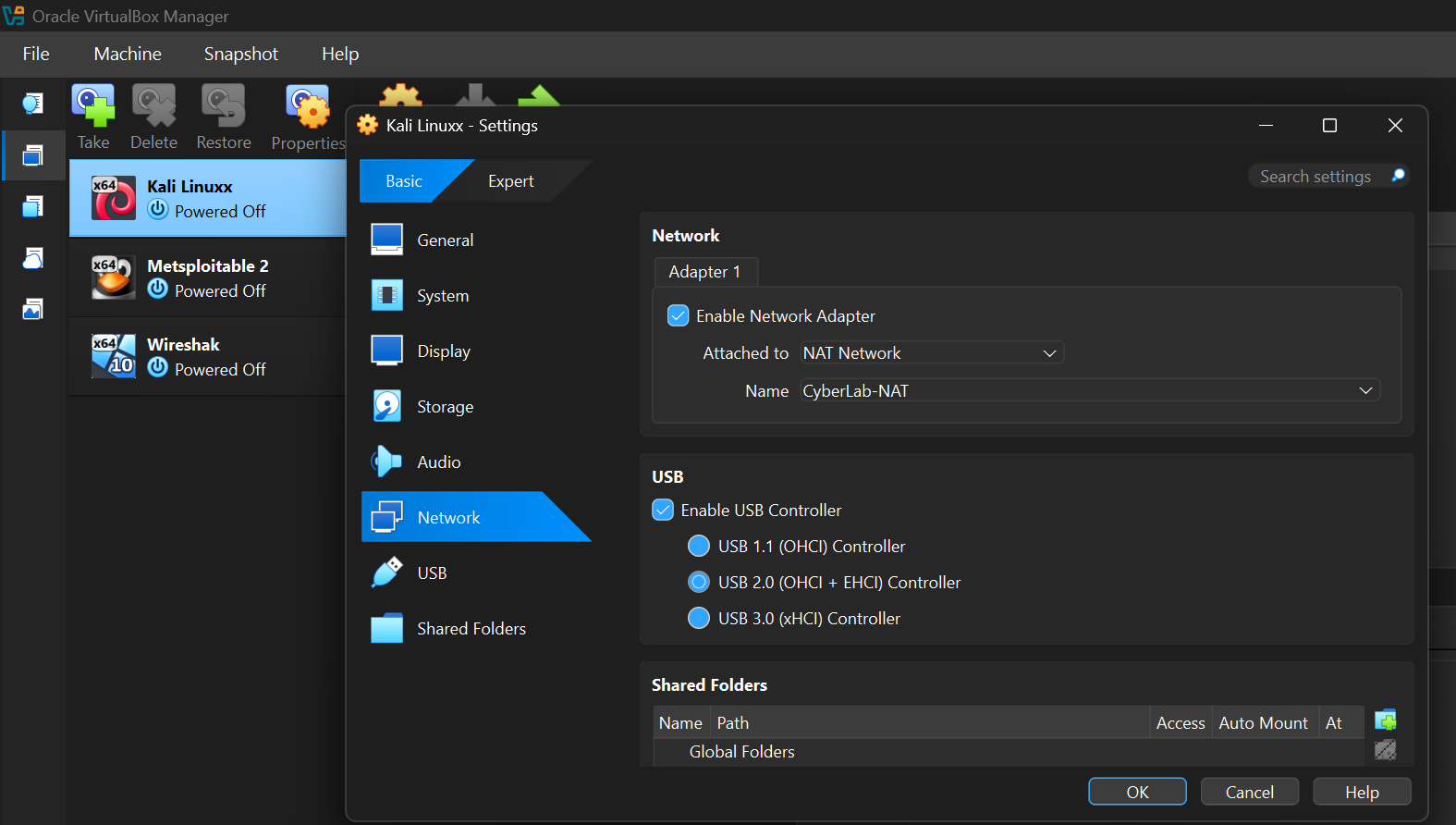
Task: Toggle the Enable Network Adapter checkbox
Action: (x=678, y=315)
